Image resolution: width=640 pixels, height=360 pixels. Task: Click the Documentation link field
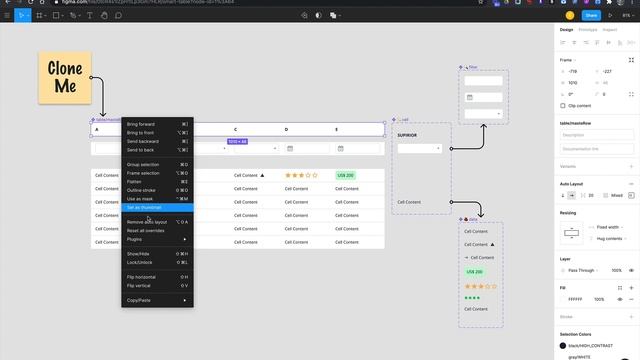(597, 149)
